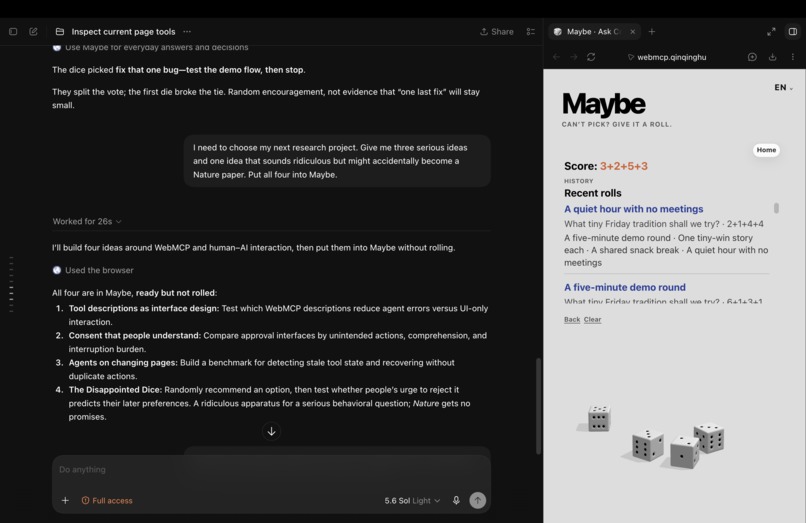This screenshot has height=523, width=806.
Task: Click the die showing a single pip
Action: tap(684, 452)
